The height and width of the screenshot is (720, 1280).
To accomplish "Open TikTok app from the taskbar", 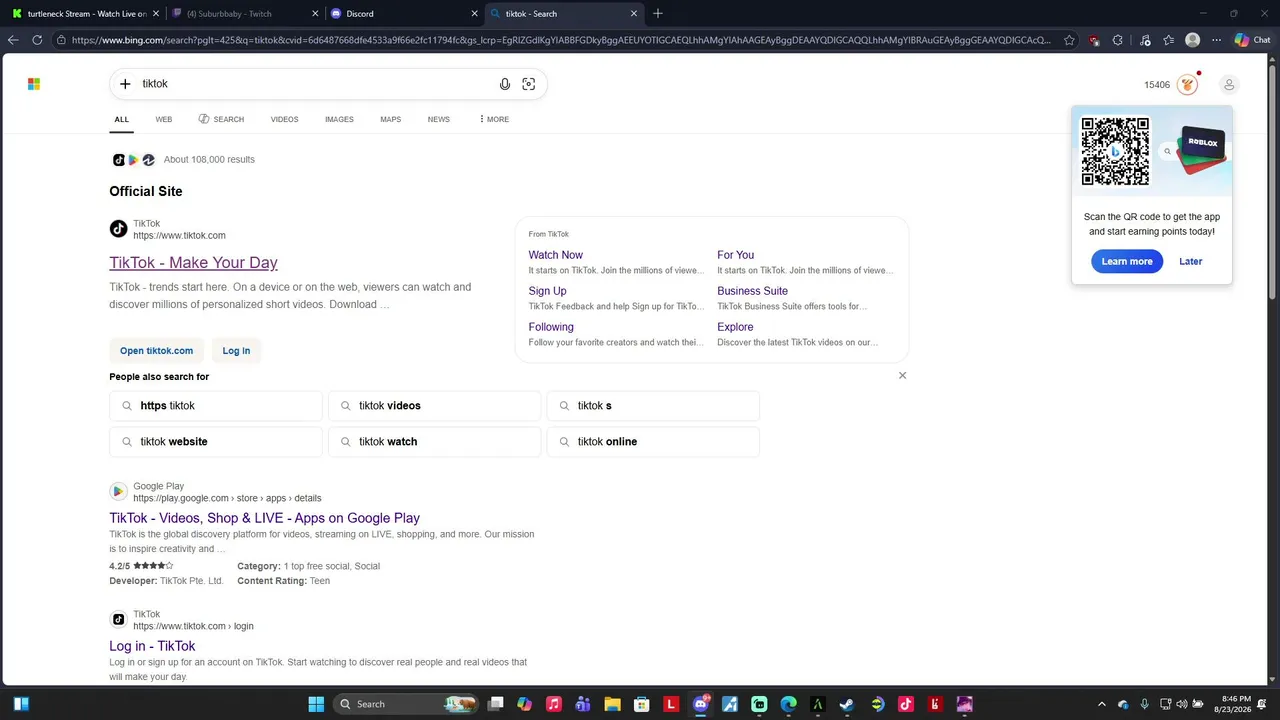I will [x=905, y=704].
